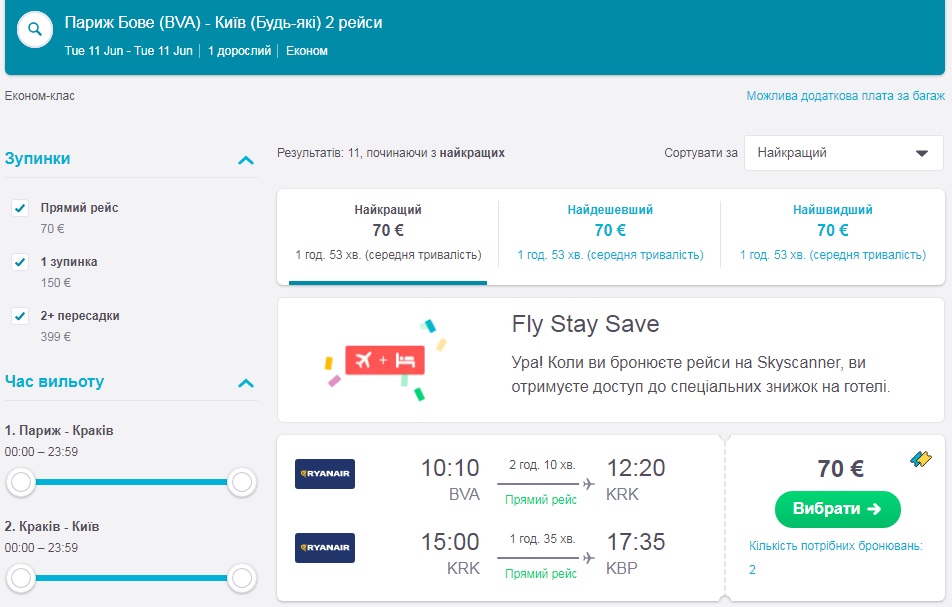Click the plane icon on BVA–KRK route
Image resolution: width=952 pixels, height=607 pixels.
click(x=589, y=485)
